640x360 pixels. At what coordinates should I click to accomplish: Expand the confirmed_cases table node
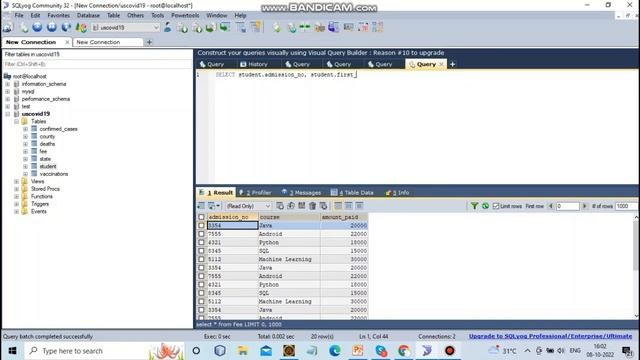tap(25, 129)
